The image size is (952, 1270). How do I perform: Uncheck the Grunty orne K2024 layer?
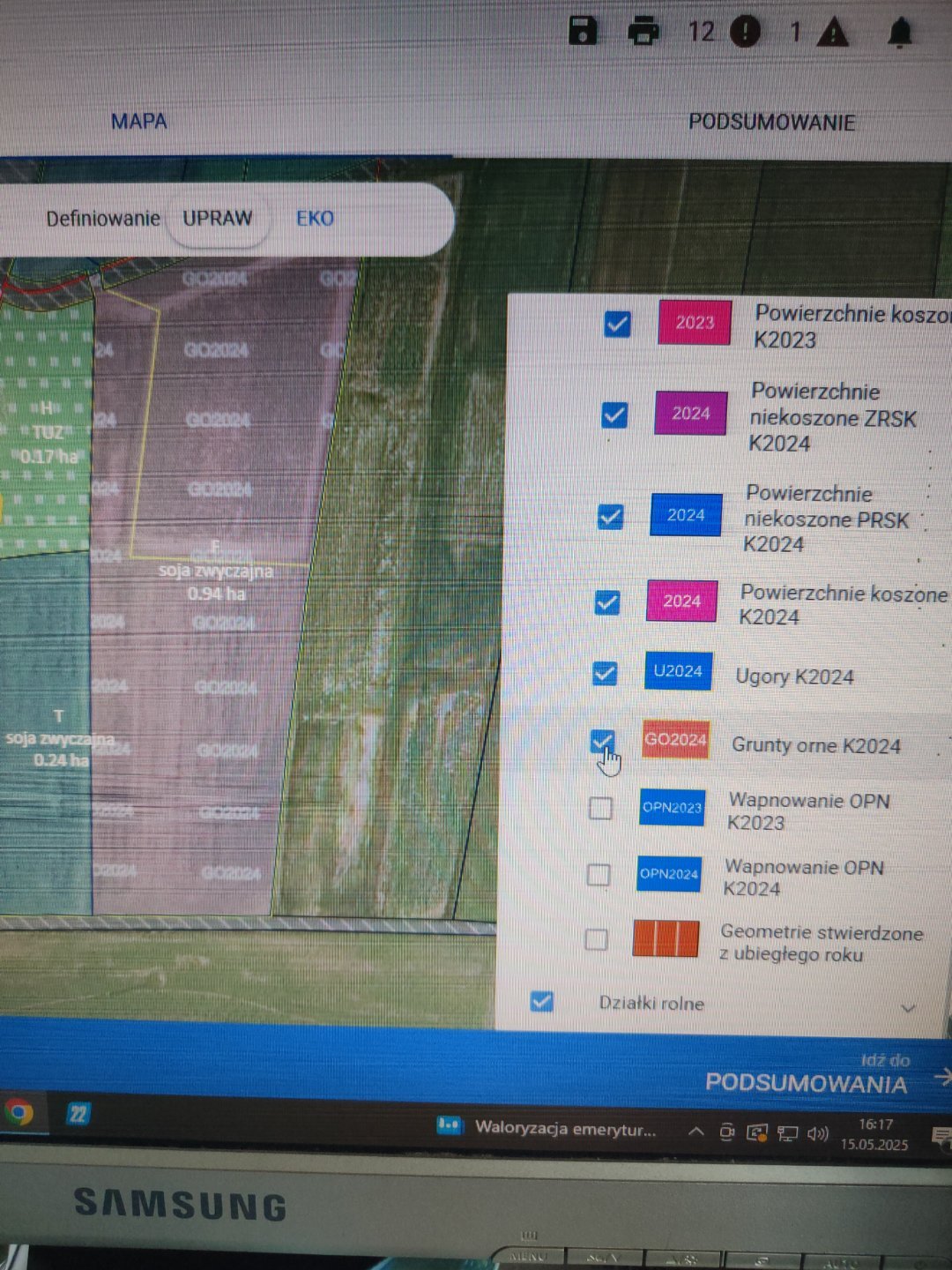point(603,743)
